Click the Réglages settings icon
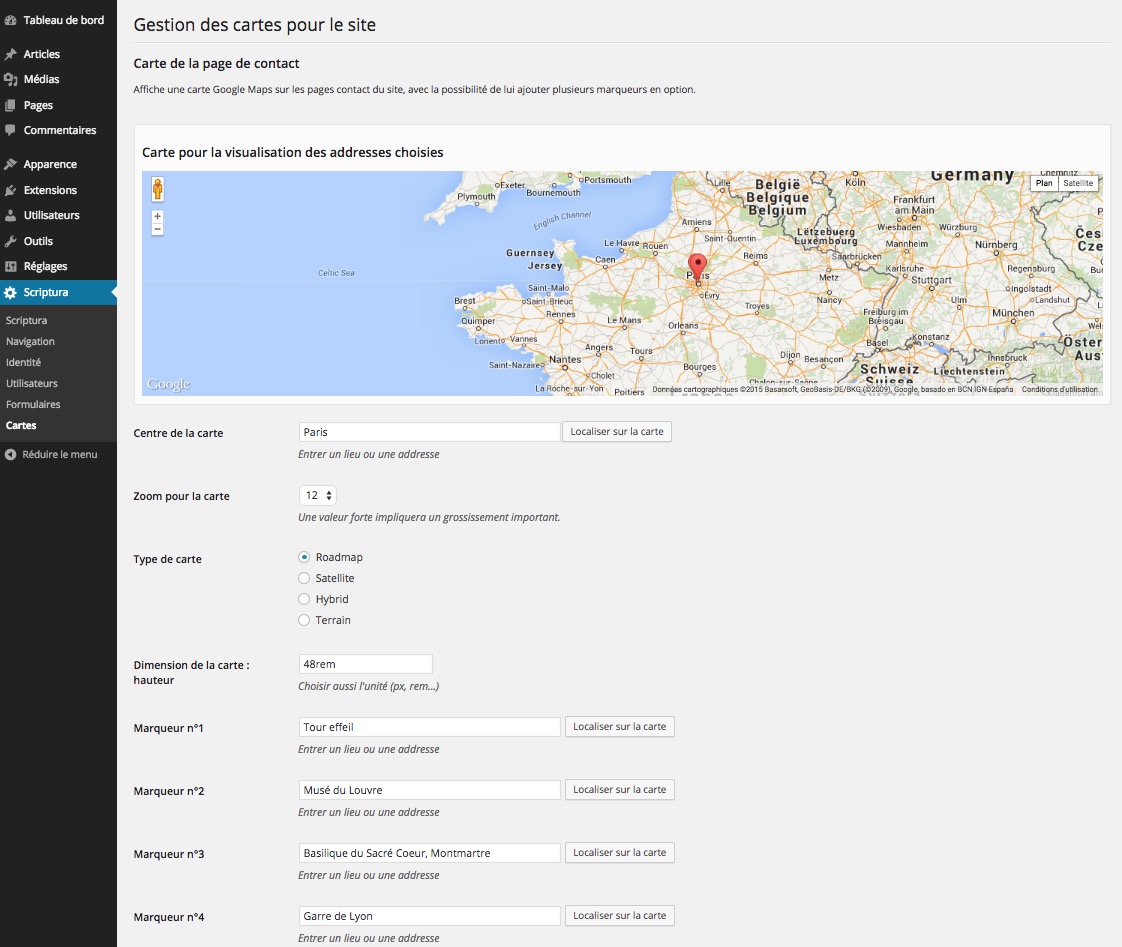The image size is (1122, 947). 10,266
